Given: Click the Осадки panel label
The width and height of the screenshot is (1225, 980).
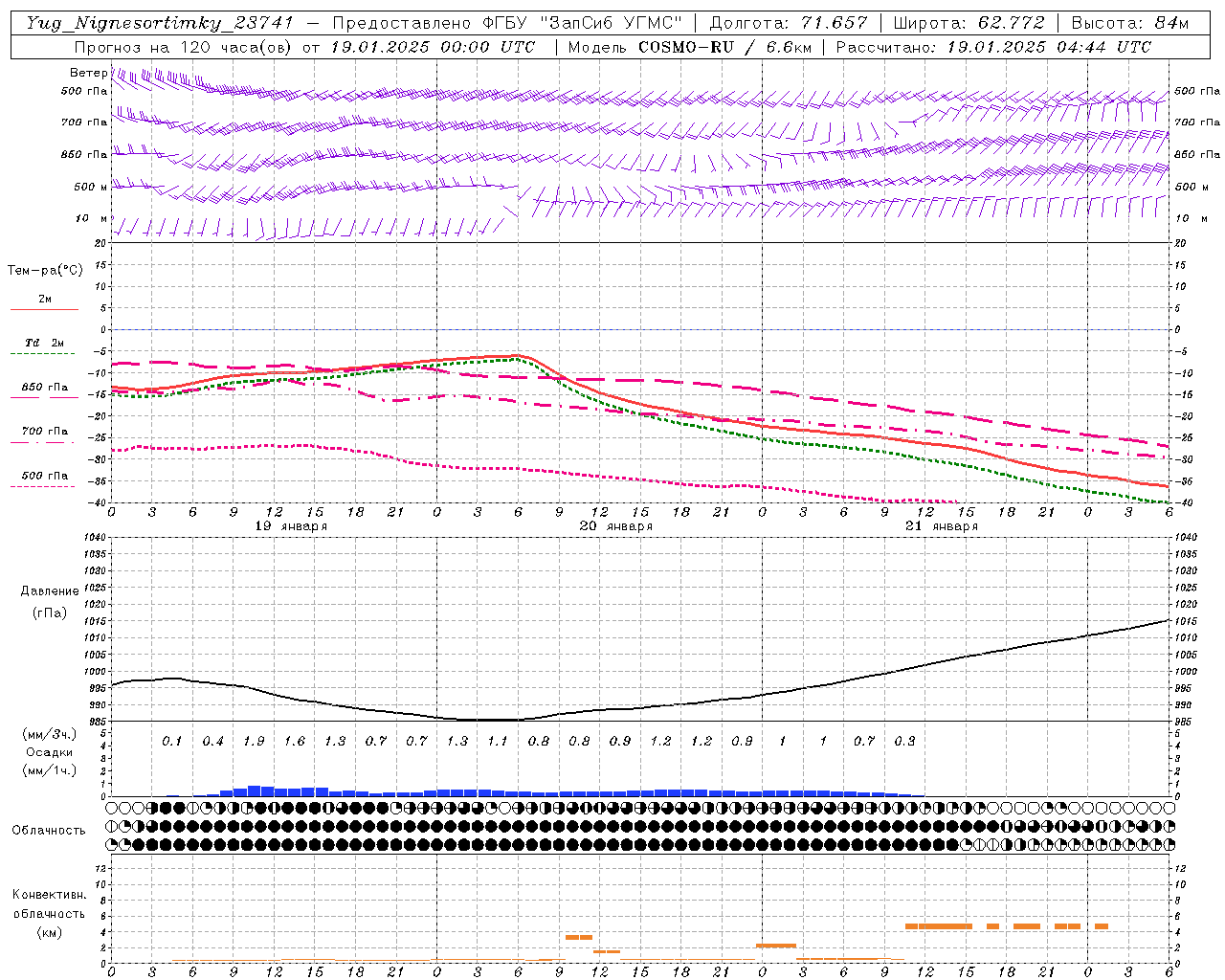Looking at the screenshot, I should [x=48, y=752].
